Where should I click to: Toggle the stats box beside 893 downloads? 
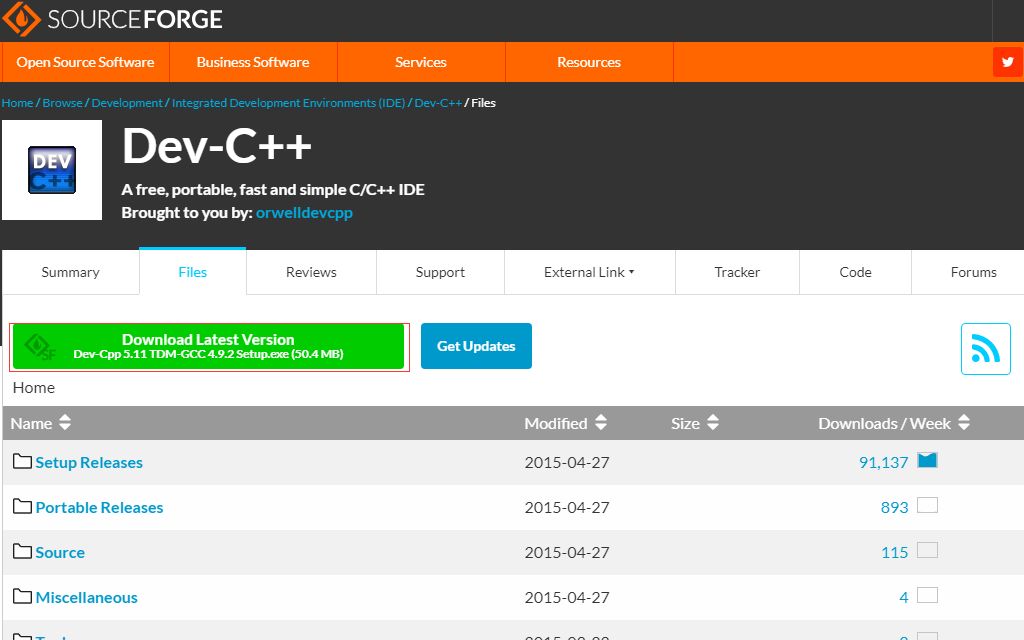[927, 505]
